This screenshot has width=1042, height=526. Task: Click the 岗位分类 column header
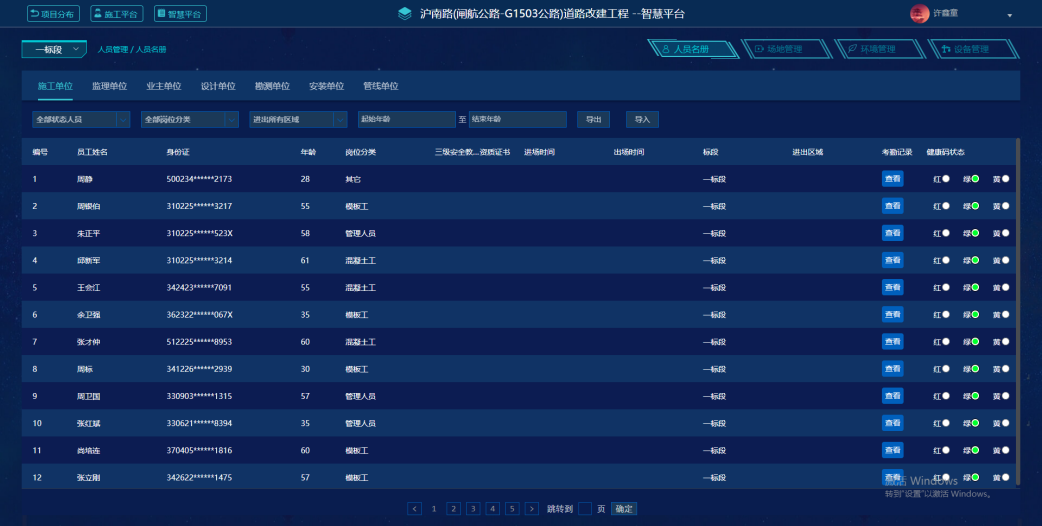point(361,152)
